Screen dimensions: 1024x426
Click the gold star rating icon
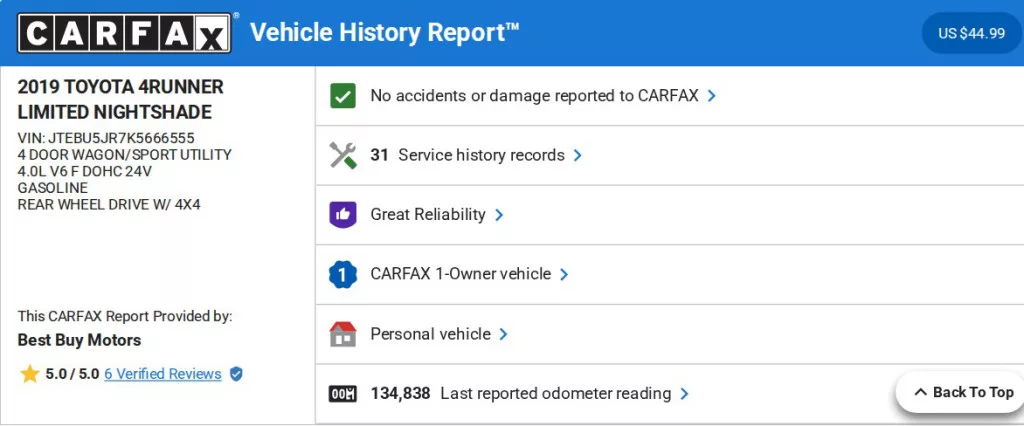[x=30, y=374]
